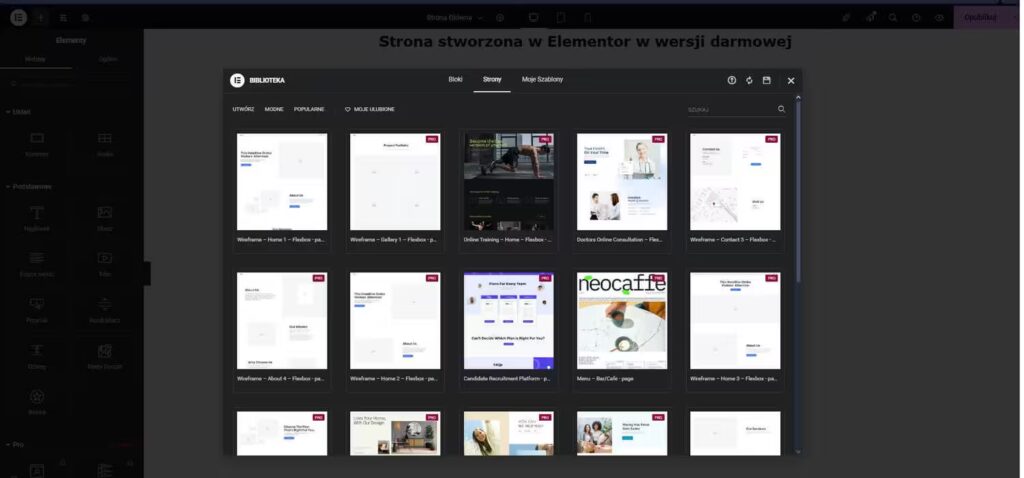Open Wireframe – Contact 5 – Flexbox template thumbnail
Image resolution: width=1024 pixels, height=478 pixels.
735,182
